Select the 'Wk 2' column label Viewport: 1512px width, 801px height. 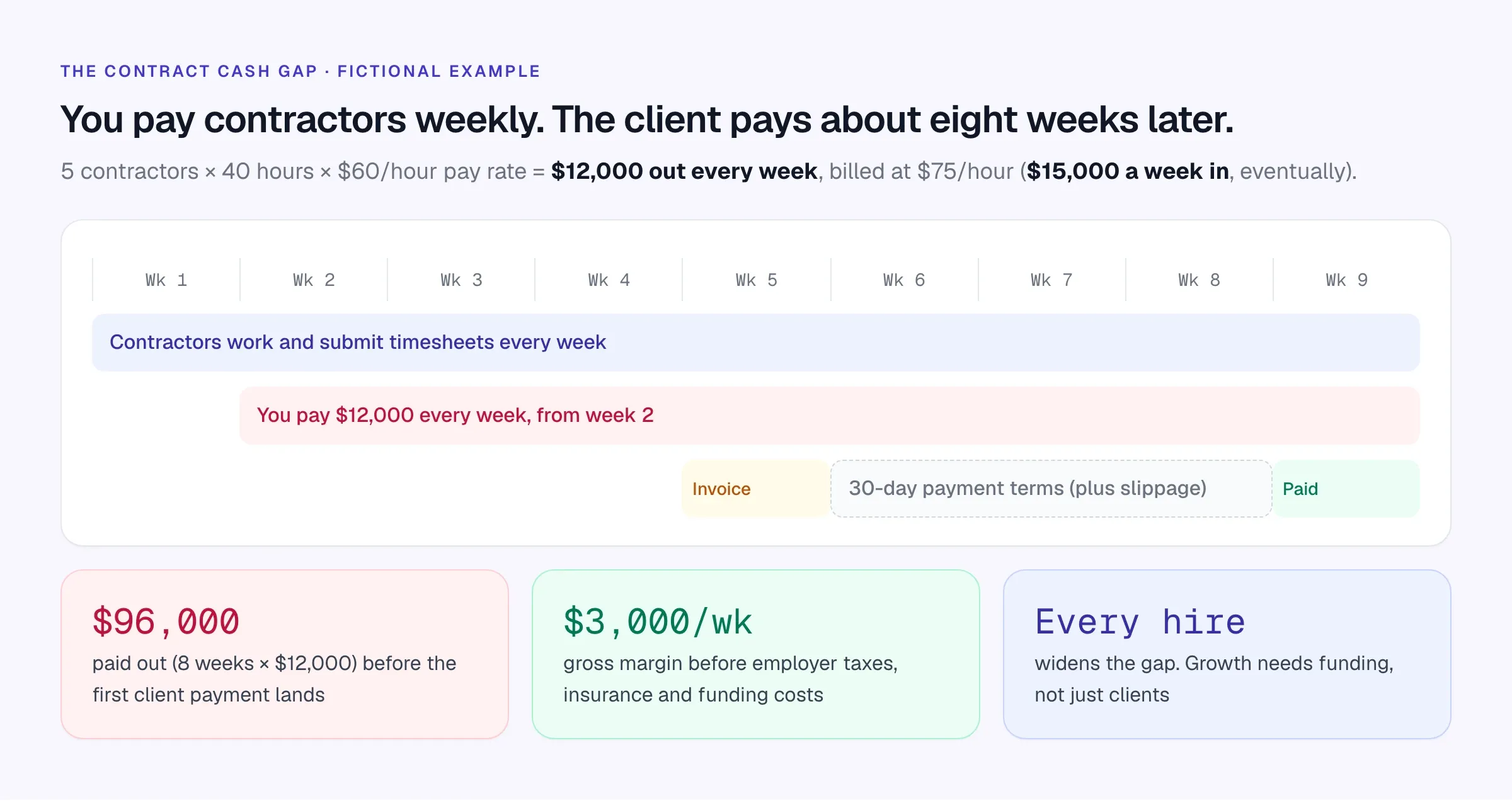314,280
